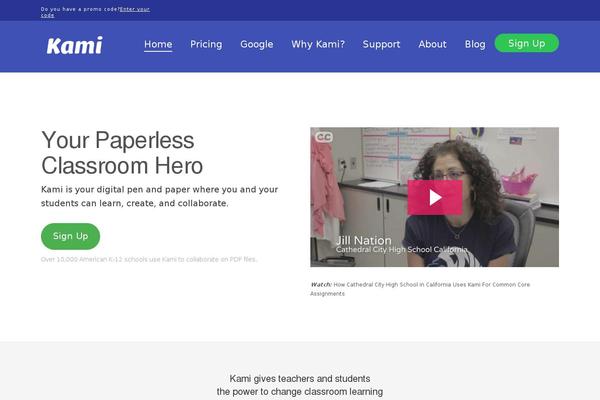The width and height of the screenshot is (600, 400).
Task: Click the 'Watch:' video caption text
Action: click(x=420, y=289)
